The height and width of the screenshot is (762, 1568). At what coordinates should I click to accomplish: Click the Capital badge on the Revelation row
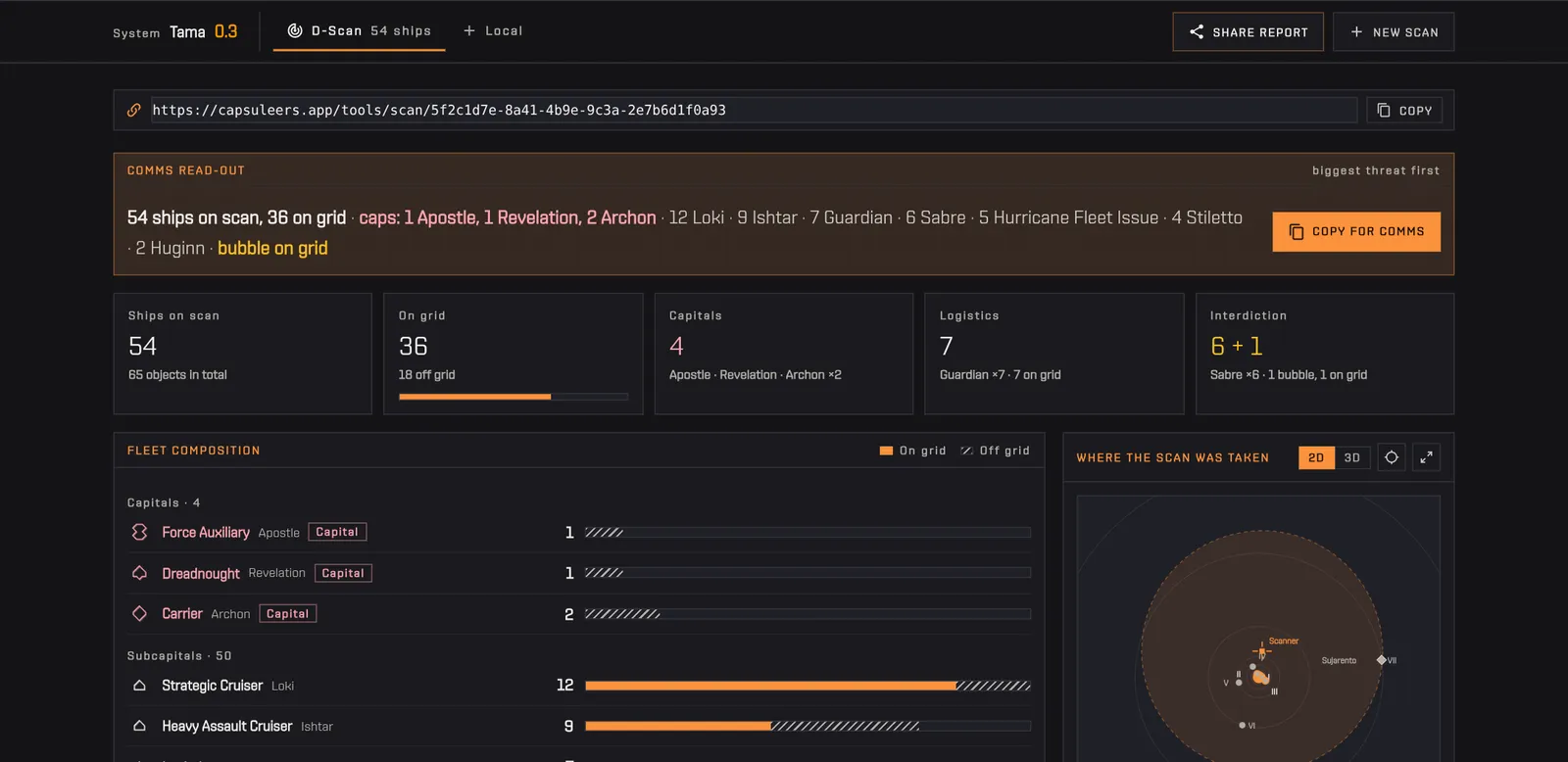[x=343, y=573]
